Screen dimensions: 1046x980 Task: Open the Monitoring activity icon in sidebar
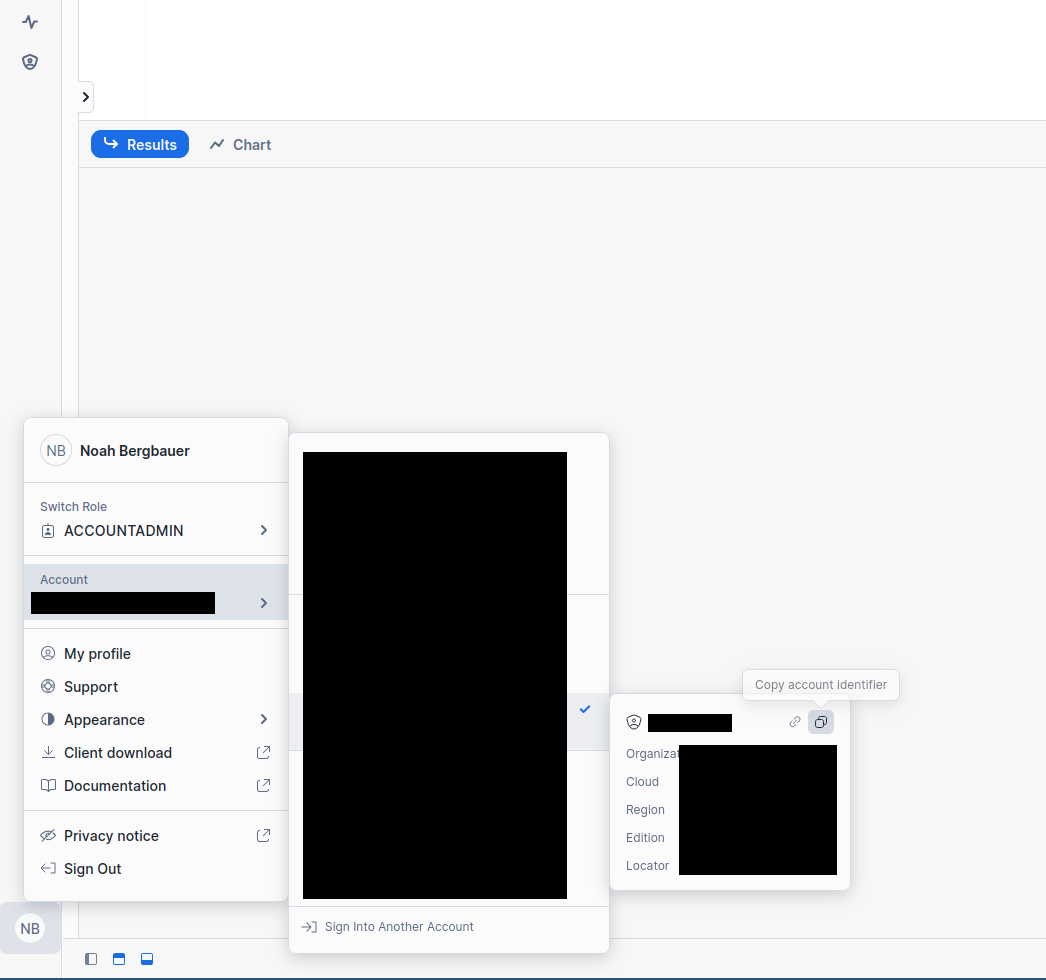tap(30, 22)
